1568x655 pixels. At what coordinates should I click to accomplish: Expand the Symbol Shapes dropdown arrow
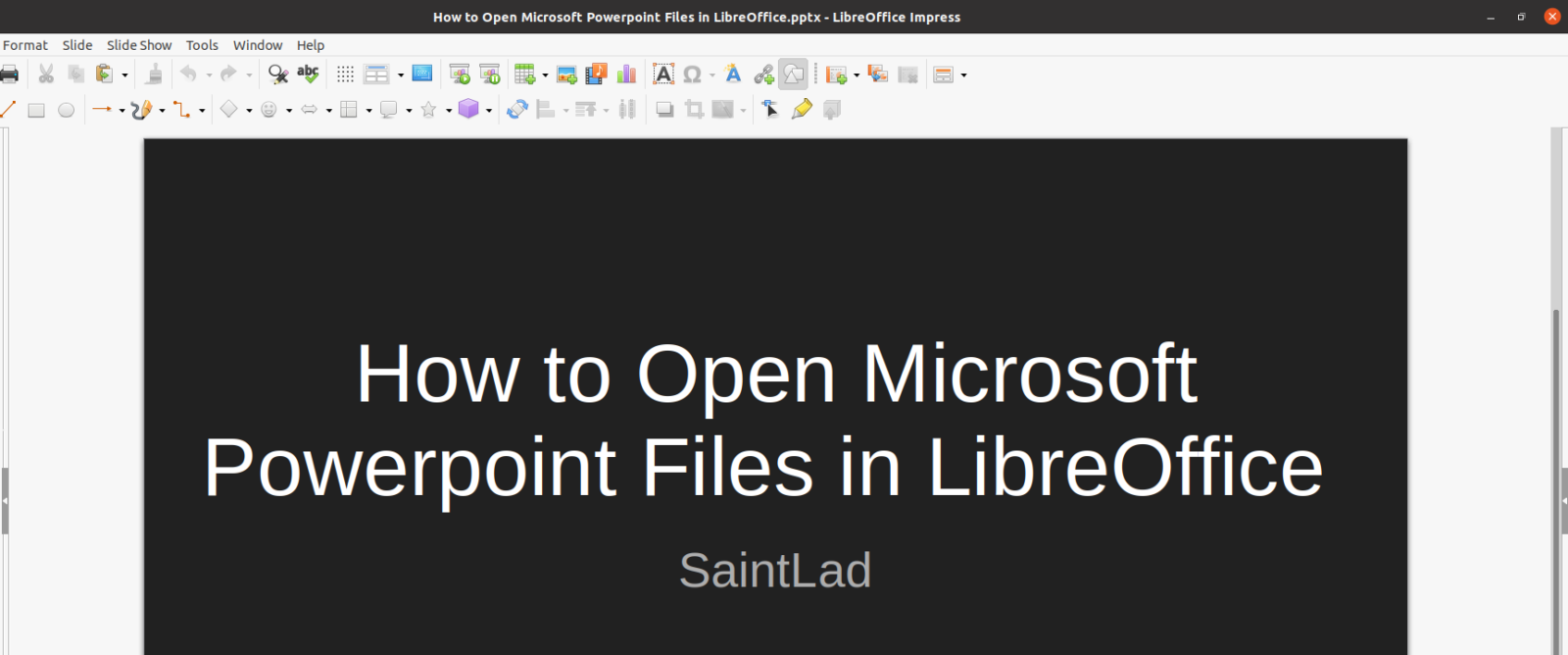tap(289, 111)
